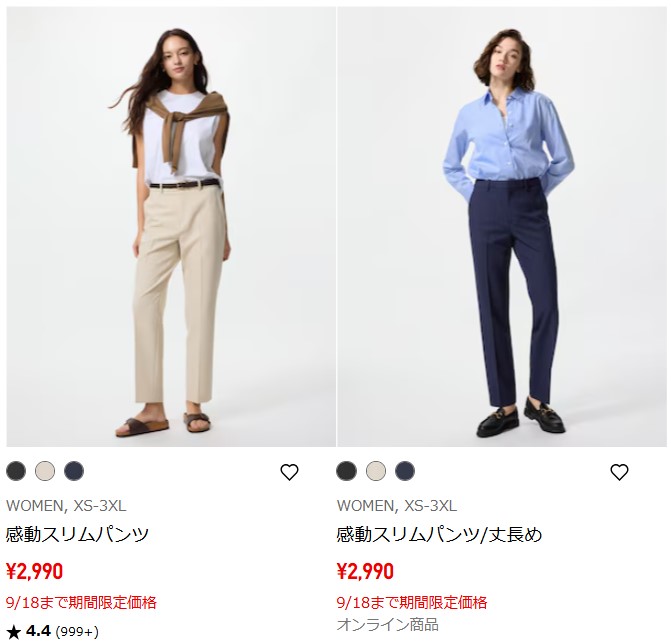Screen dimensions: 671x641
Task: Click the オンライン商品 label
Action: [388, 624]
